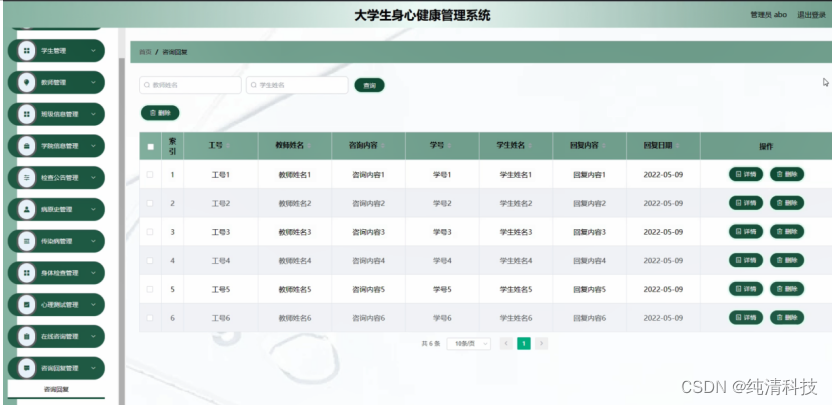Click 删除 for row 工号3
833x405 pixels.
pos(787,232)
